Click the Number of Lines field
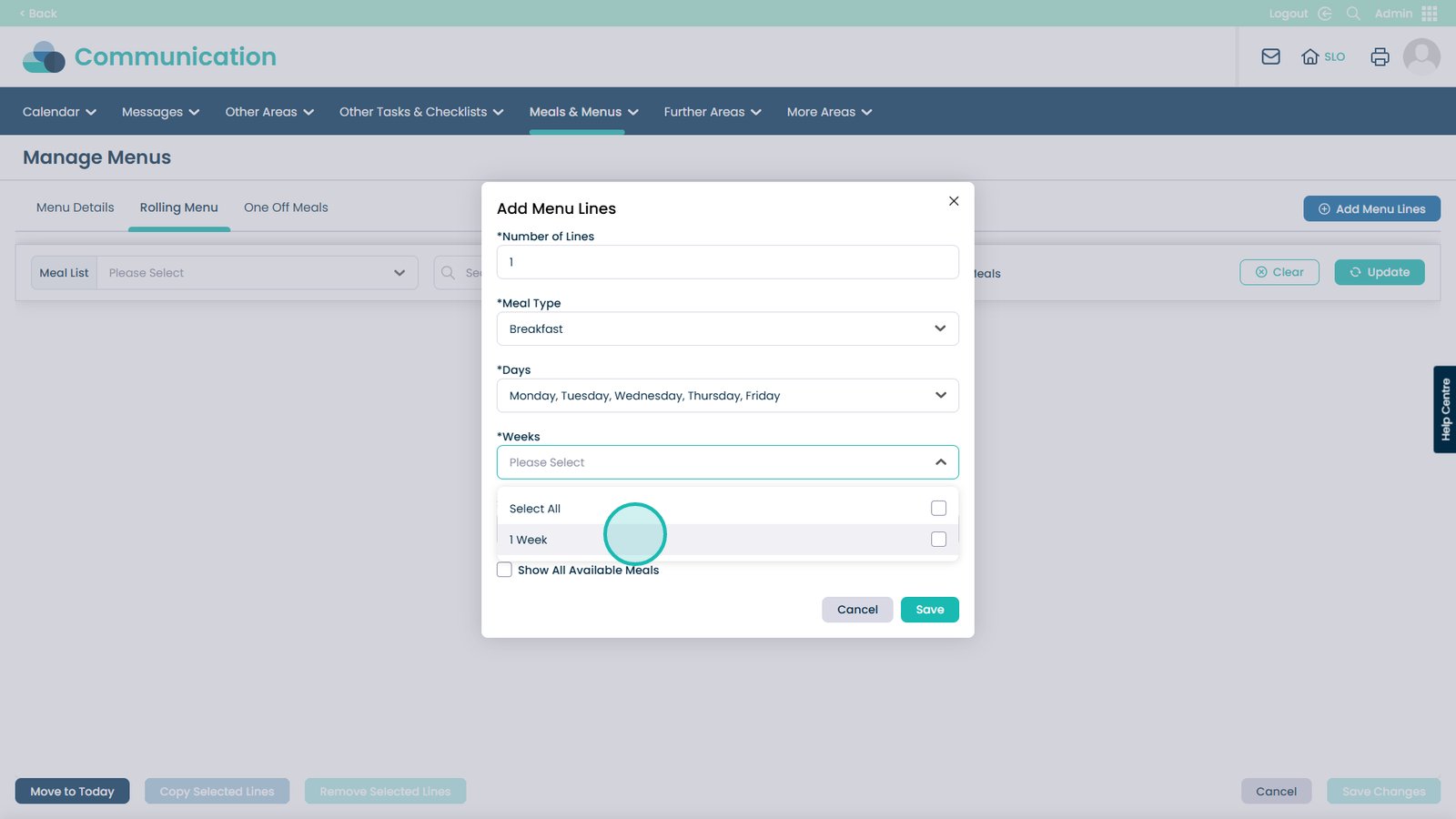The height and width of the screenshot is (819, 1456). [727, 262]
